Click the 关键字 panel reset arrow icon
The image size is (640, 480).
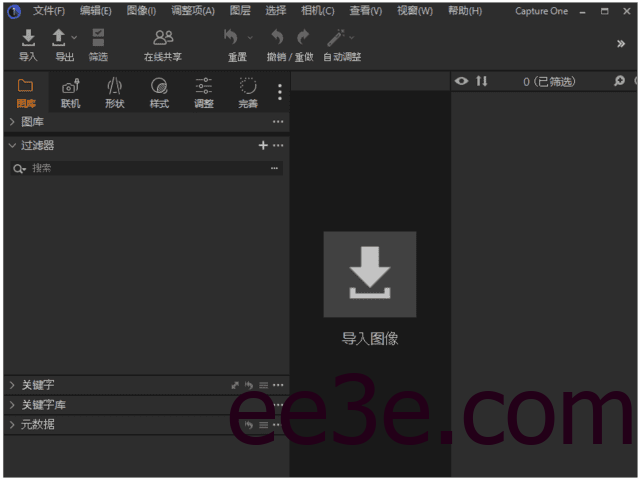click(249, 385)
